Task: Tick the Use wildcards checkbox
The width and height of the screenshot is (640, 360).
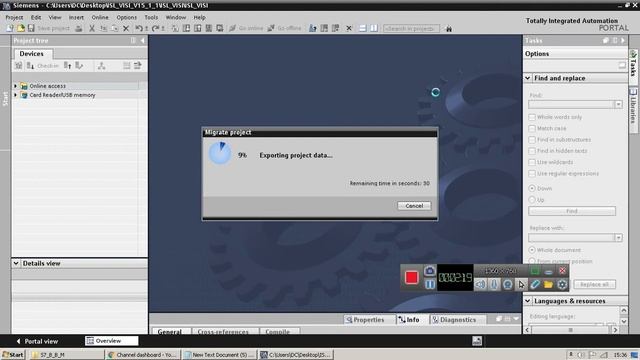Action: click(x=532, y=162)
